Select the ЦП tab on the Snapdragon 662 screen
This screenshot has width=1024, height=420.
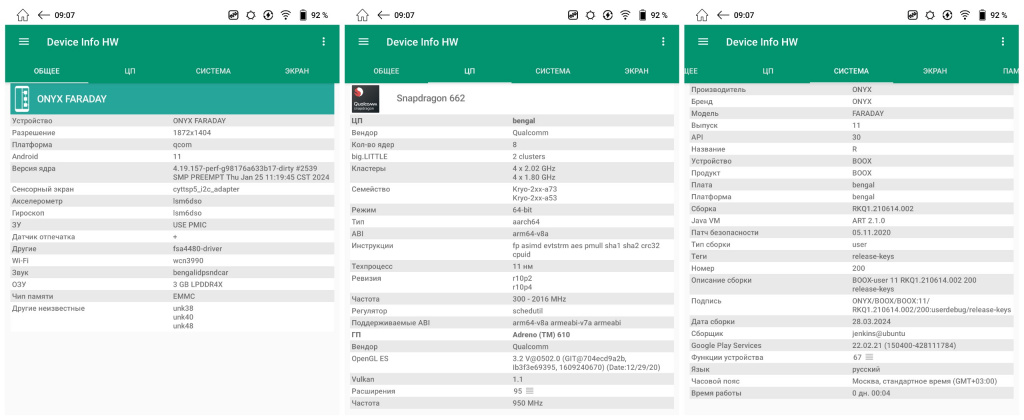click(470, 71)
